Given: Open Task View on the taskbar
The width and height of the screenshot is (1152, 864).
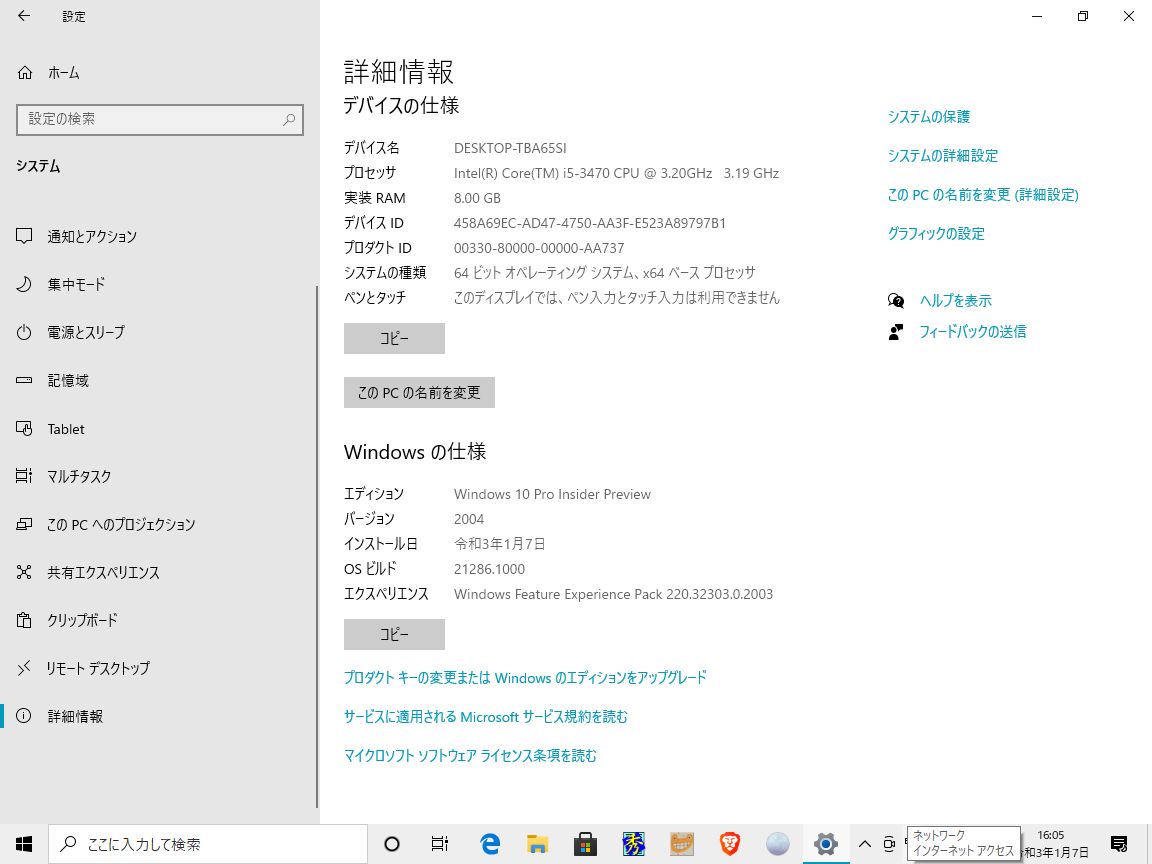Looking at the screenshot, I should [x=439, y=843].
